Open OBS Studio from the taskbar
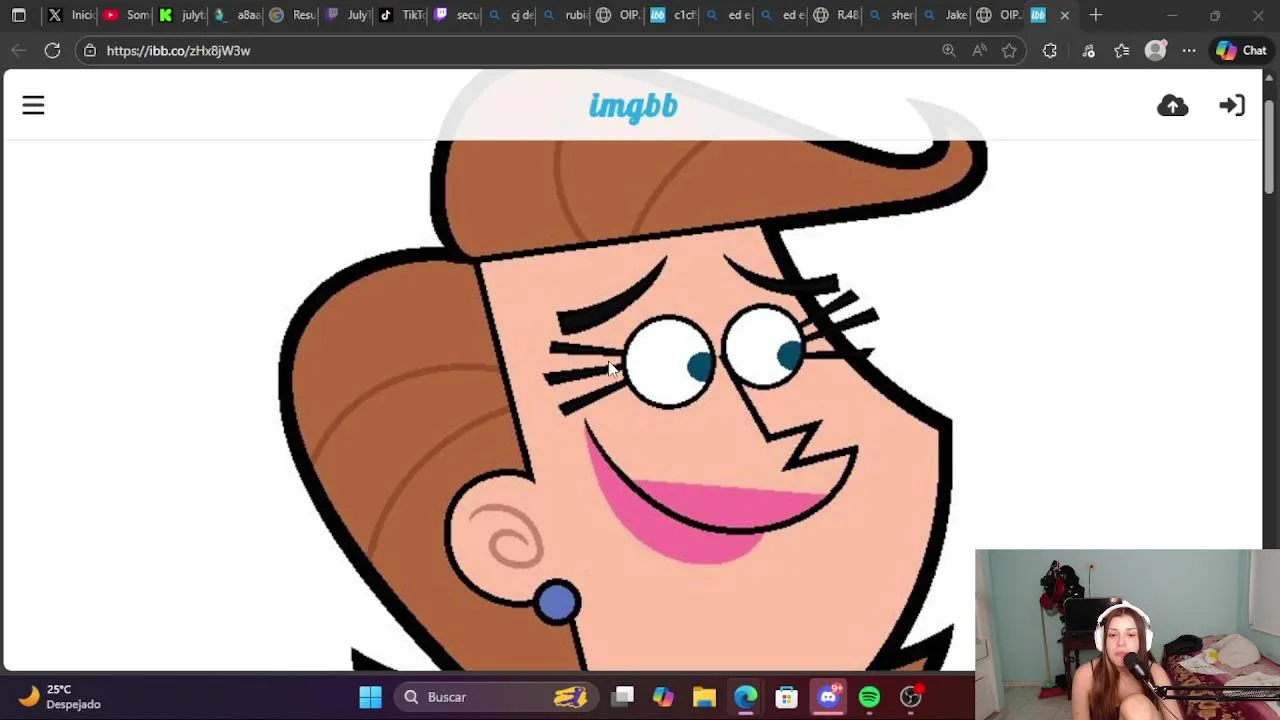This screenshot has height=720, width=1280. pos(910,697)
